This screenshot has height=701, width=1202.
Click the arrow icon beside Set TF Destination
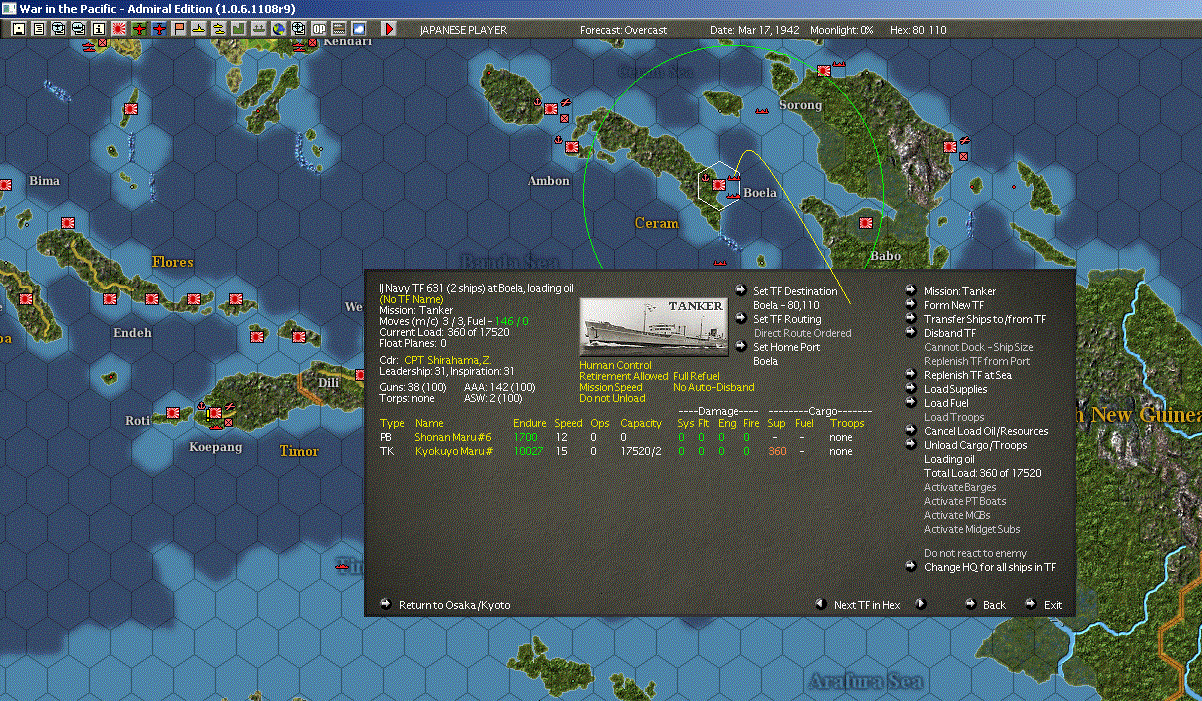click(741, 291)
